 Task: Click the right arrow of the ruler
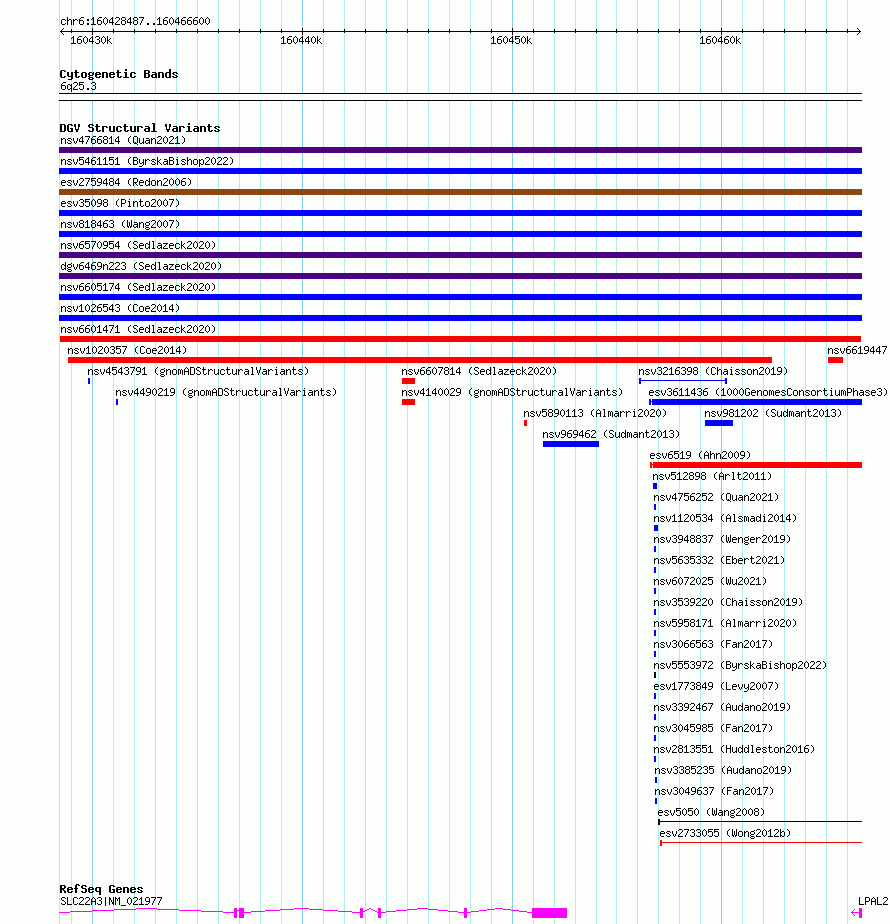[858, 31]
